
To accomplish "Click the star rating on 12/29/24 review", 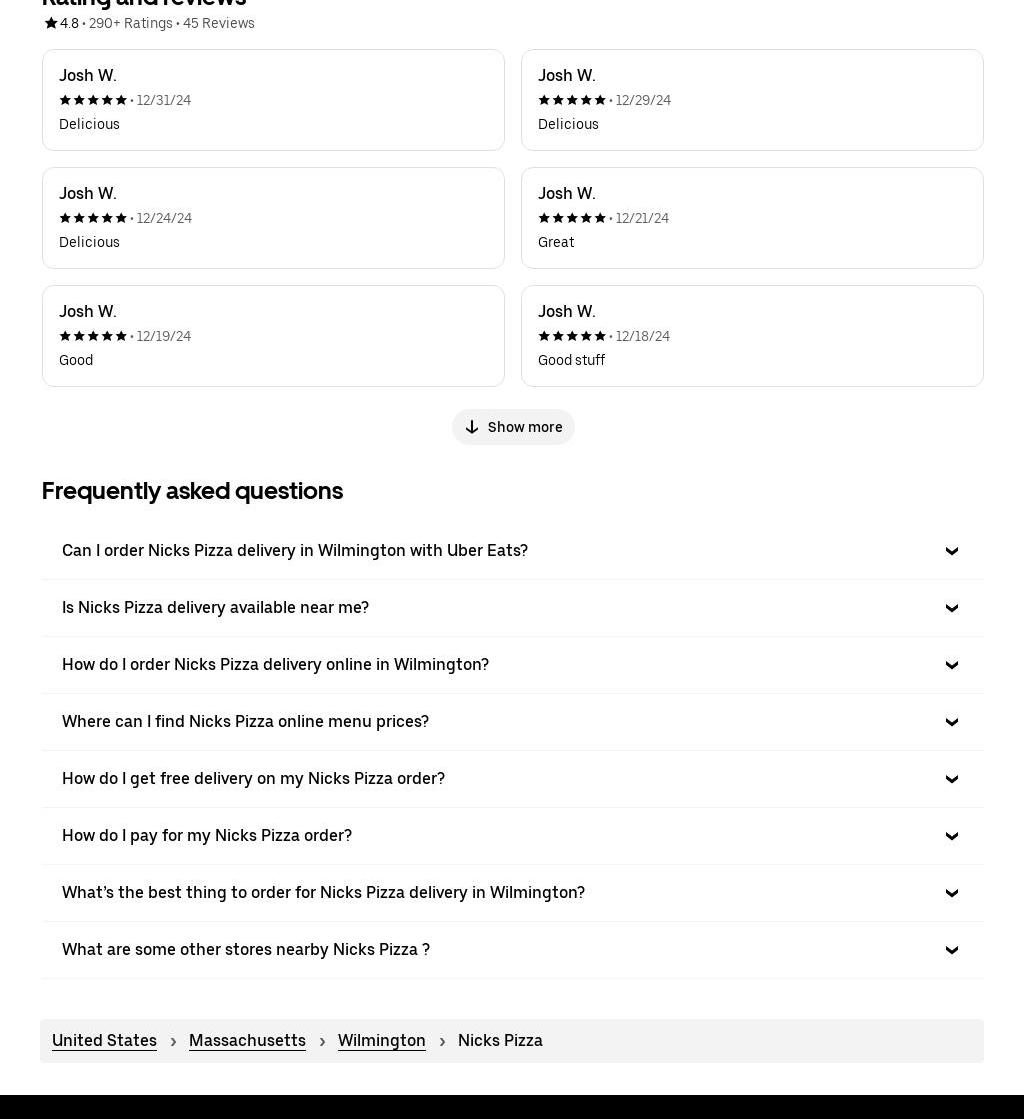I will click(572, 100).
